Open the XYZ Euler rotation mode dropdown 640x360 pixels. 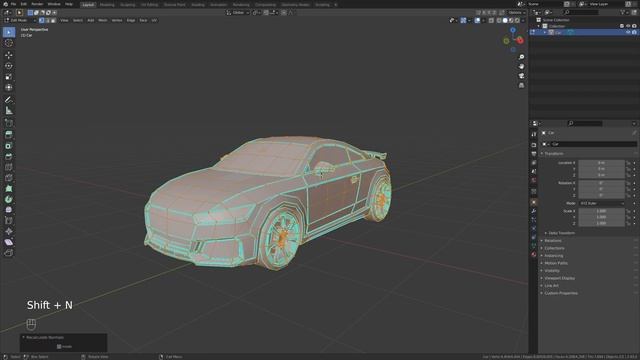point(602,203)
